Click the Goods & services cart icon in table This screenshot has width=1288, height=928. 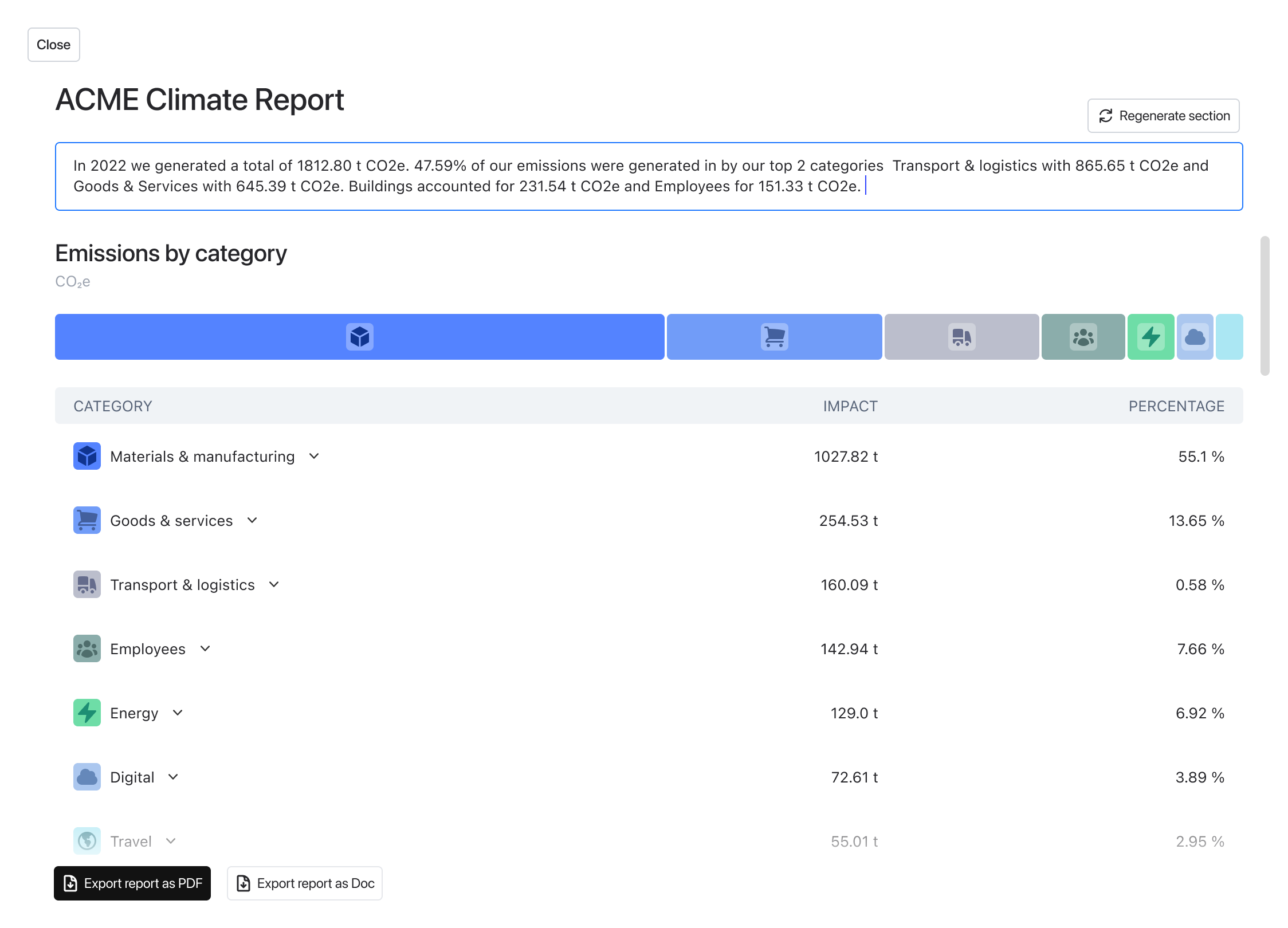(87, 520)
